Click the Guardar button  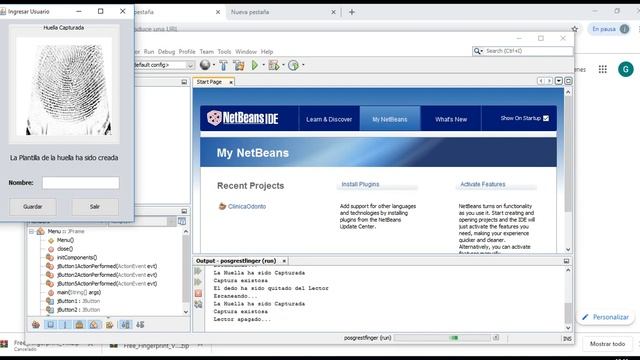click(33, 207)
